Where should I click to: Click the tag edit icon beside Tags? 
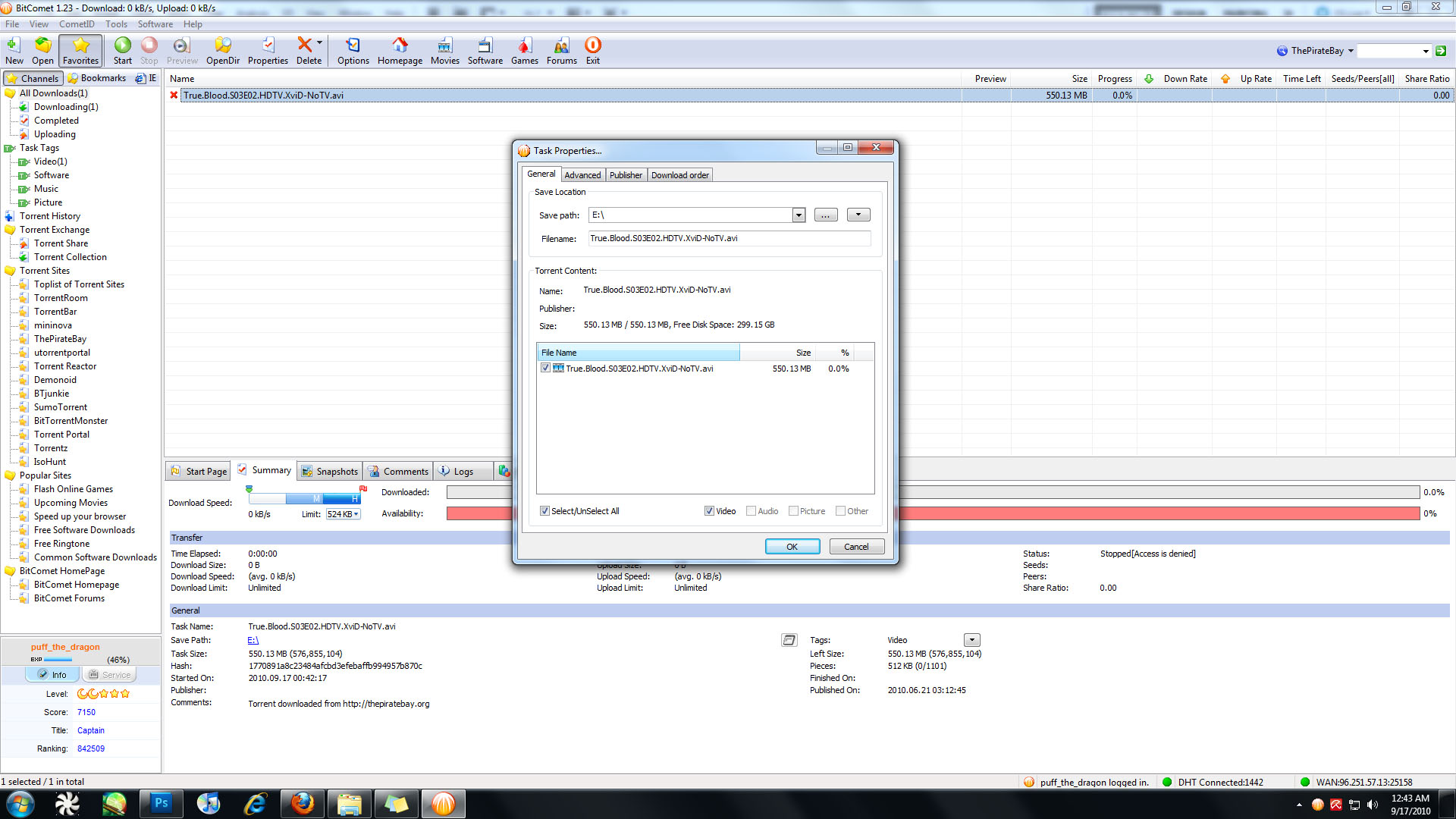(x=789, y=640)
